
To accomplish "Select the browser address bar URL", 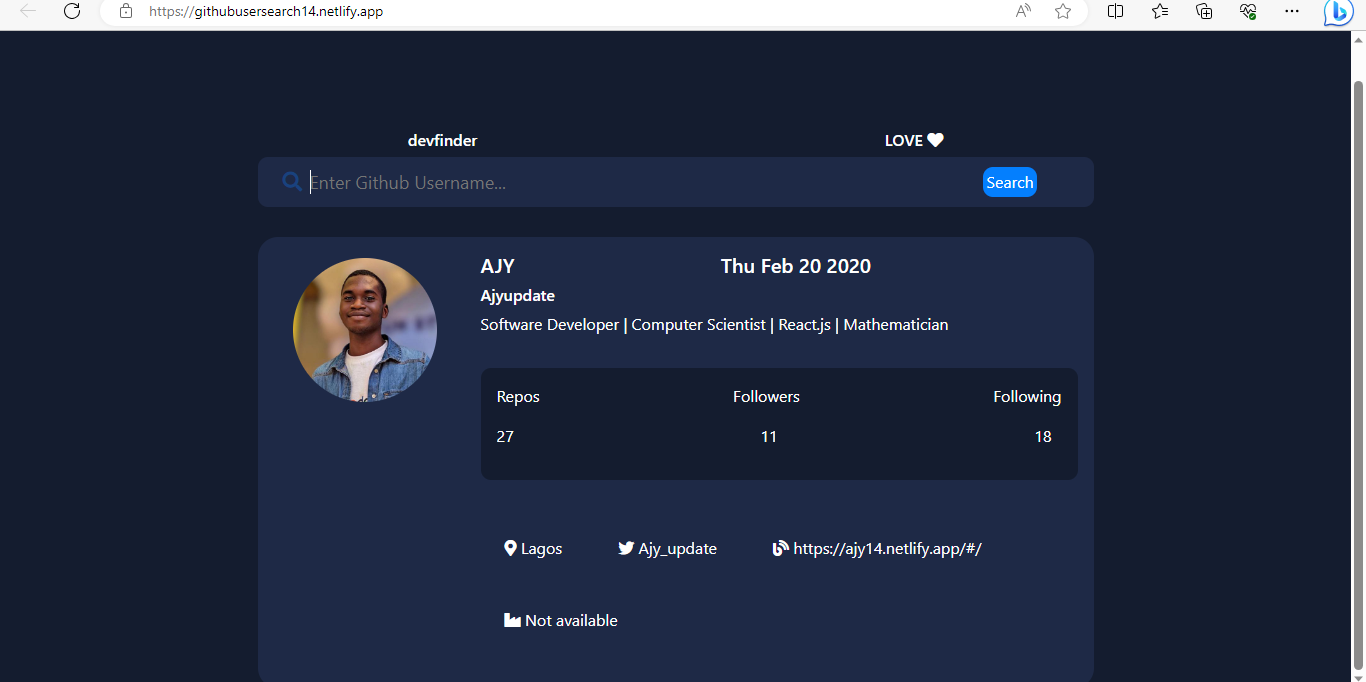I will click(265, 11).
